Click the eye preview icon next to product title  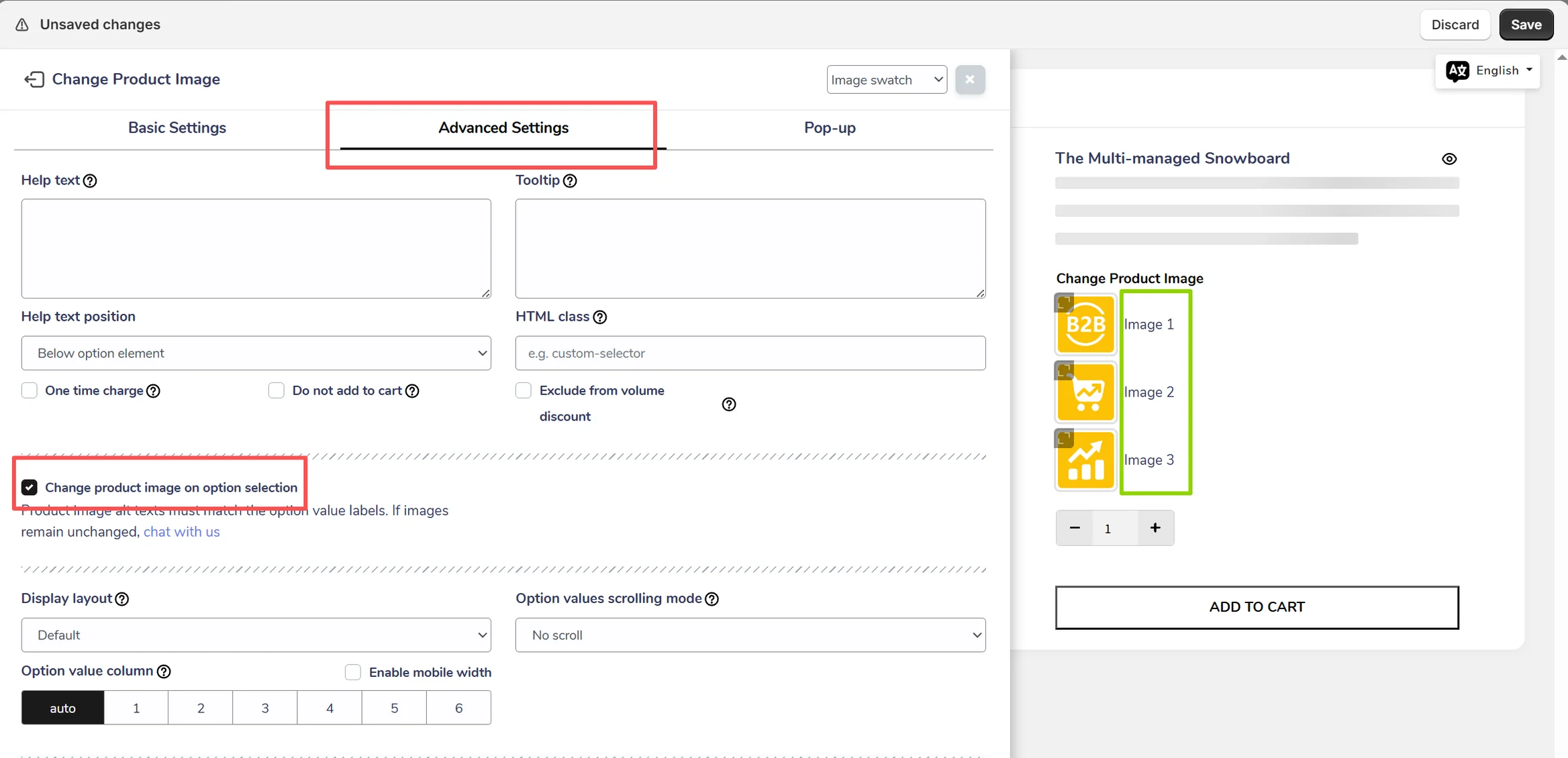[1449, 159]
